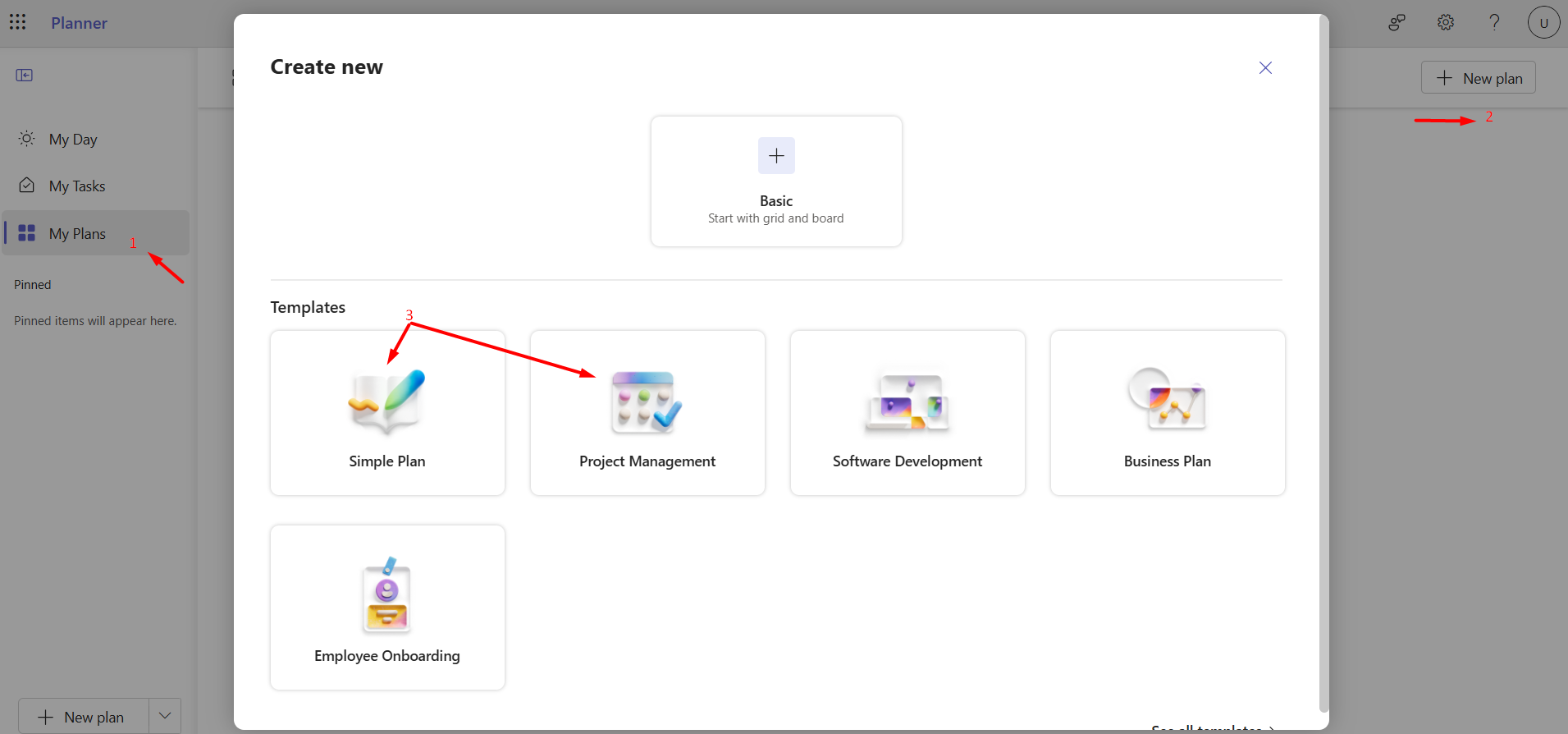Expand the New plan dropdown arrow

click(x=165, y=716)
